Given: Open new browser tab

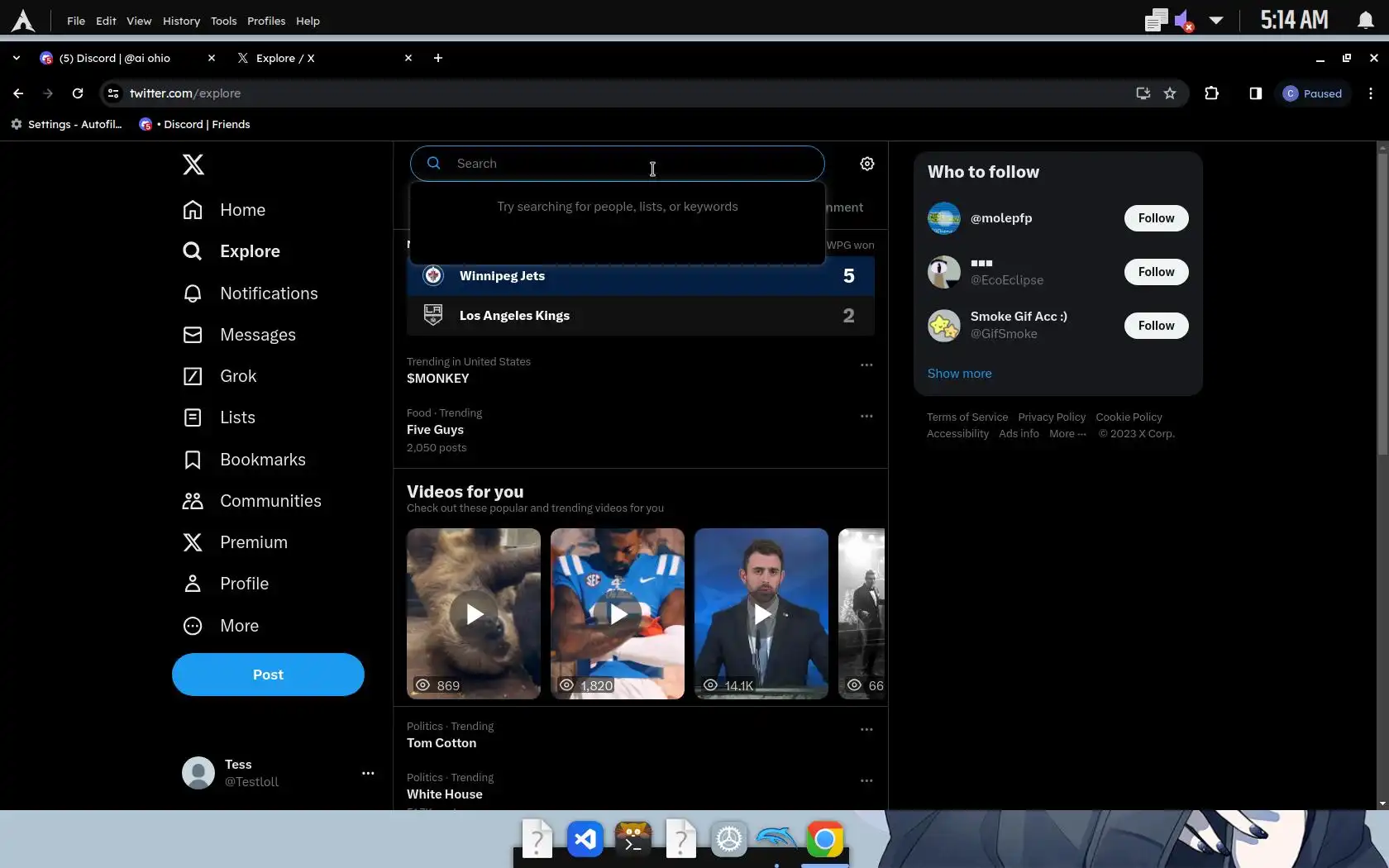Looking at the screenshot, I should (438, 58).
